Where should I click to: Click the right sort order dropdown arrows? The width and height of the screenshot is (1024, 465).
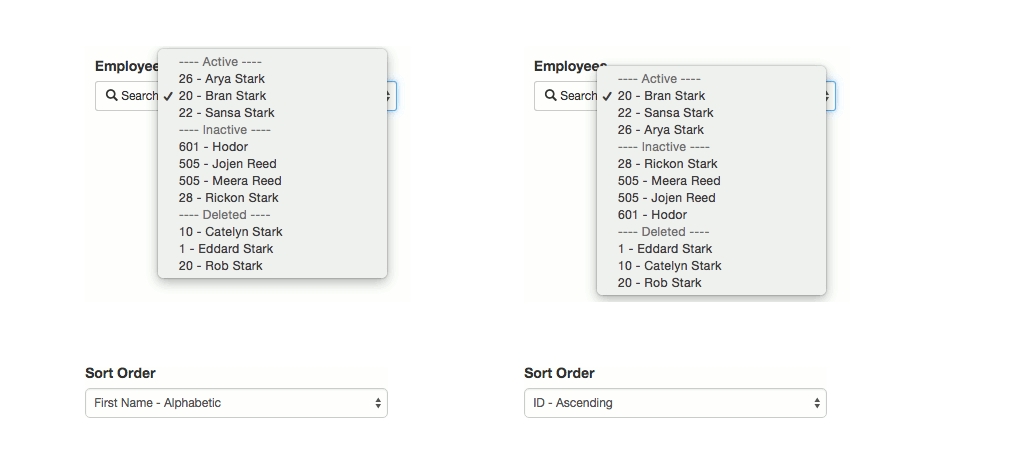[816, 403]
